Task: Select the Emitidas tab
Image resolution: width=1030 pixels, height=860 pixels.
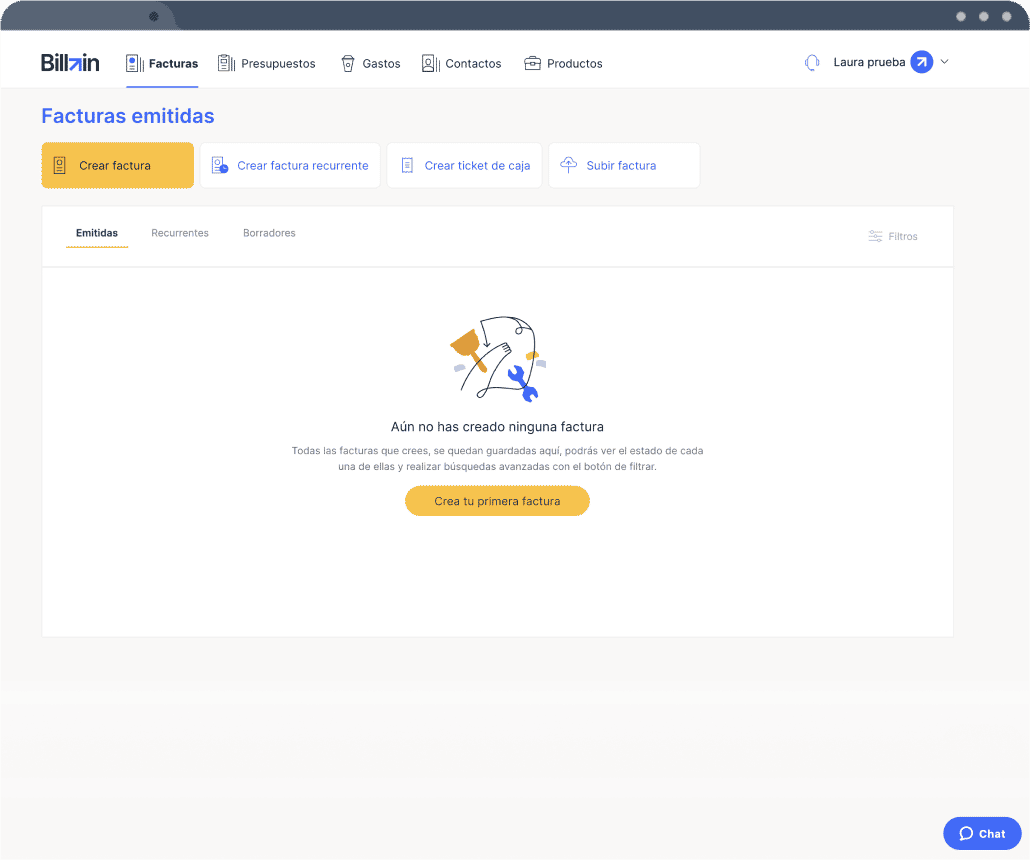Action: click(x=97, y=233)
